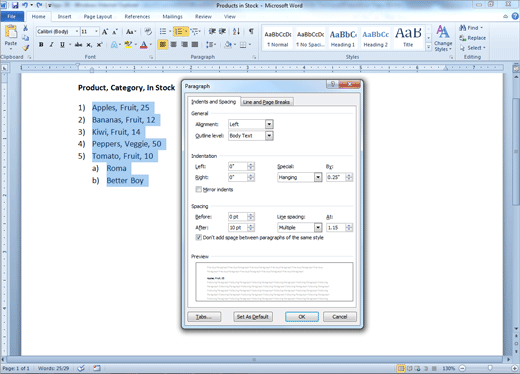Click the proofing check icon in the status bar
The height and width of the screenshot is (374, 520).
pyautogui.click(x=81, y=368)
